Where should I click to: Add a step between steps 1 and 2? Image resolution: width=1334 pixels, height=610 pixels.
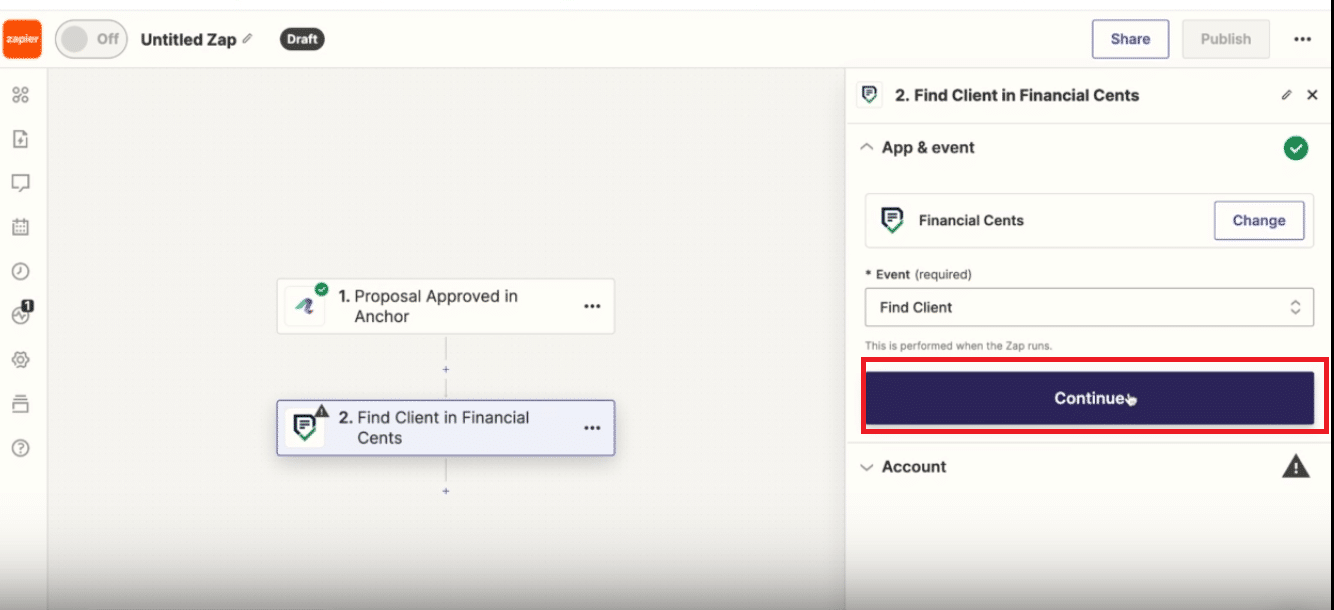[446, 369]
